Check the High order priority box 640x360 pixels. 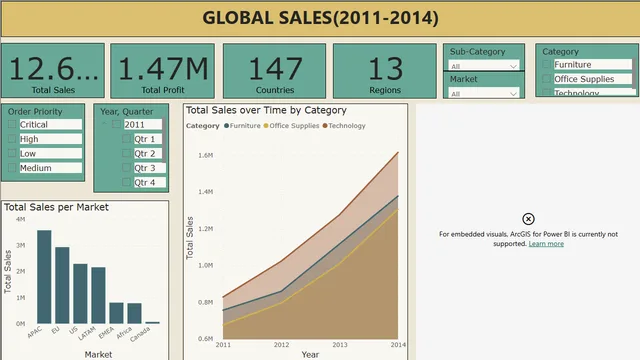[12, 139]
